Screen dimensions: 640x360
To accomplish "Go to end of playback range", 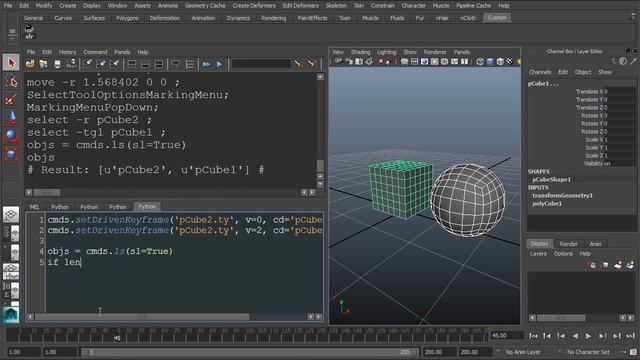I will tap(630, 336).
